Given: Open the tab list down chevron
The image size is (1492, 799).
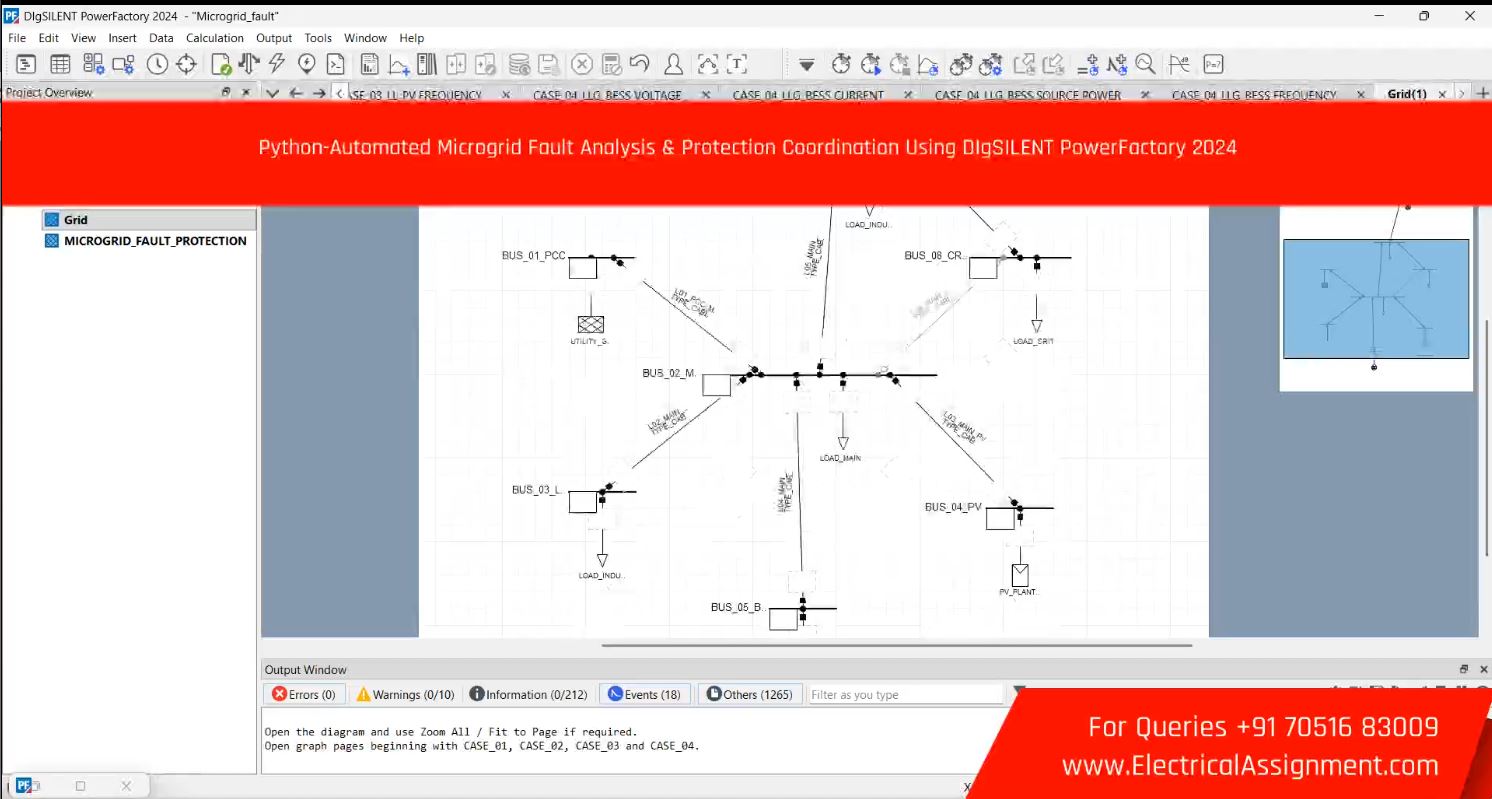Looking at the screenshot, I should pyautogui.click(x=273, y=93).
